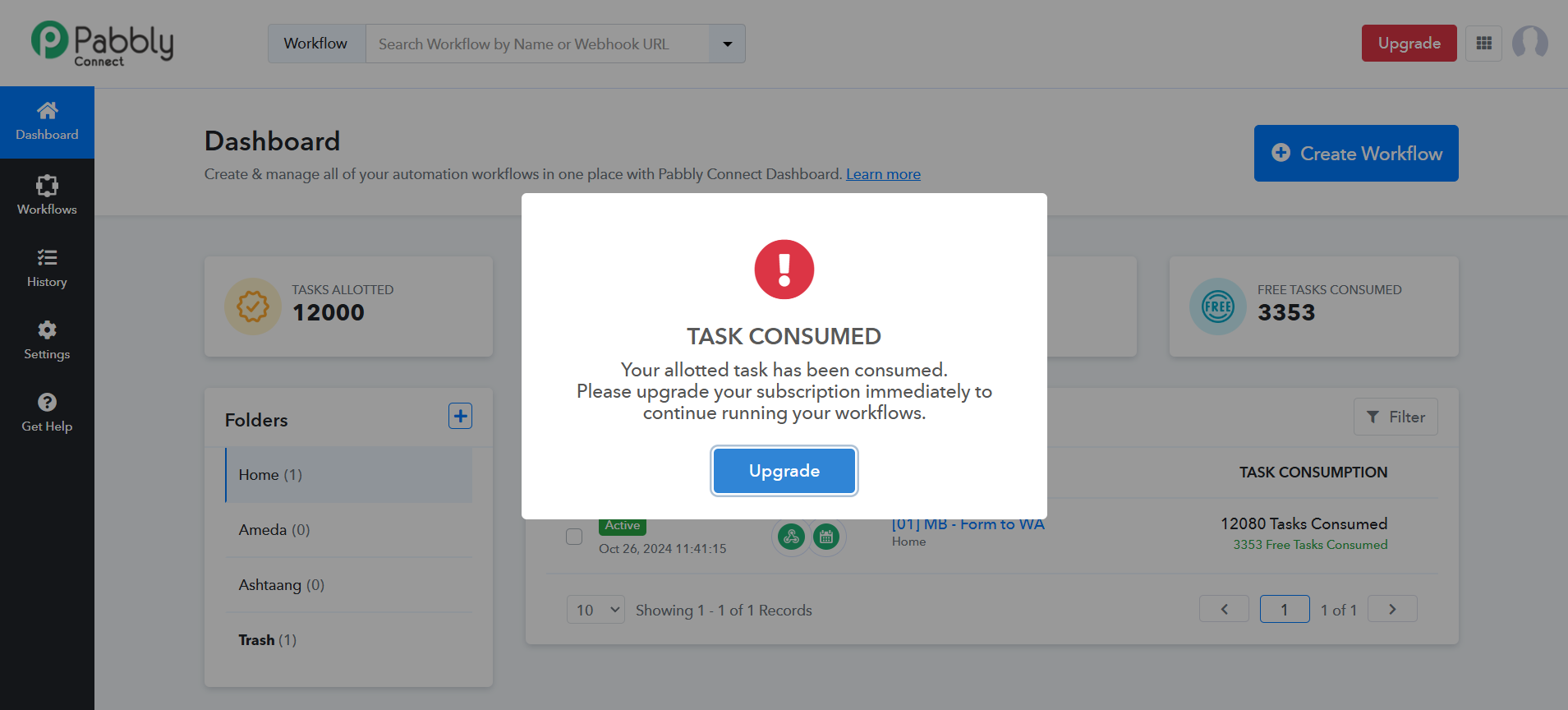
Task: Open the History sidebar item
Action: (47, 268)
